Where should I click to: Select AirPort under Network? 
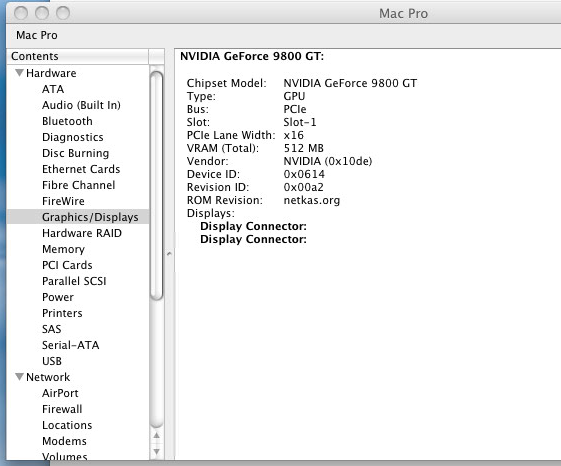pos(60,393)
